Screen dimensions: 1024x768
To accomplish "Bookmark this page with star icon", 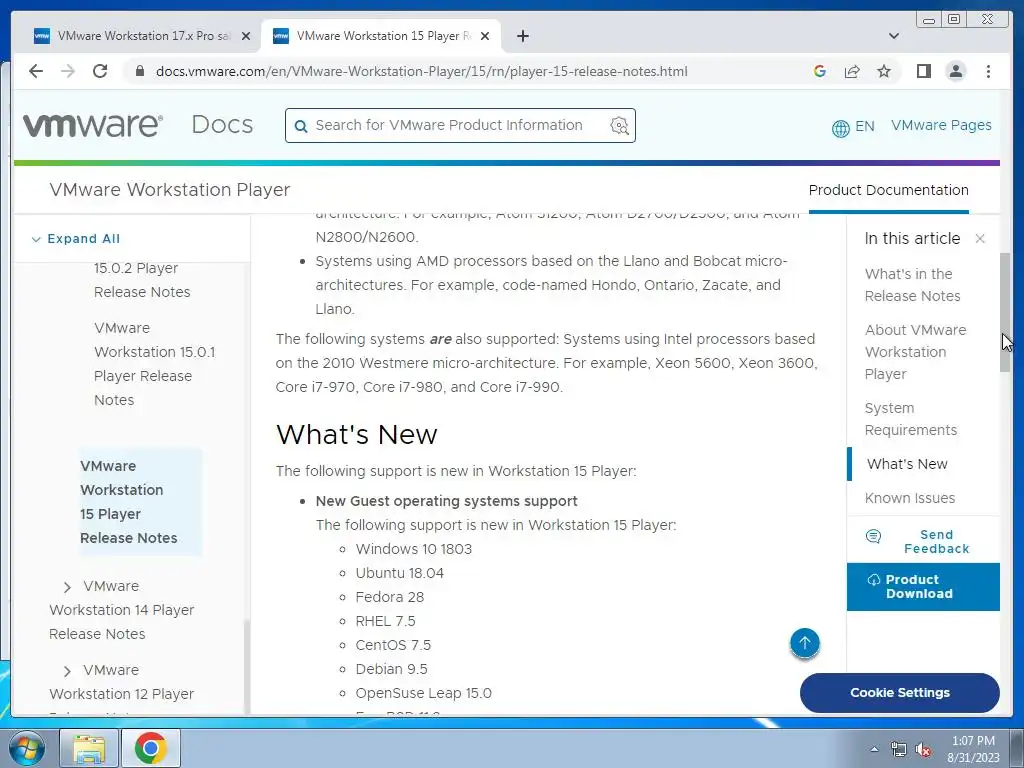I will tap(884, 71).
